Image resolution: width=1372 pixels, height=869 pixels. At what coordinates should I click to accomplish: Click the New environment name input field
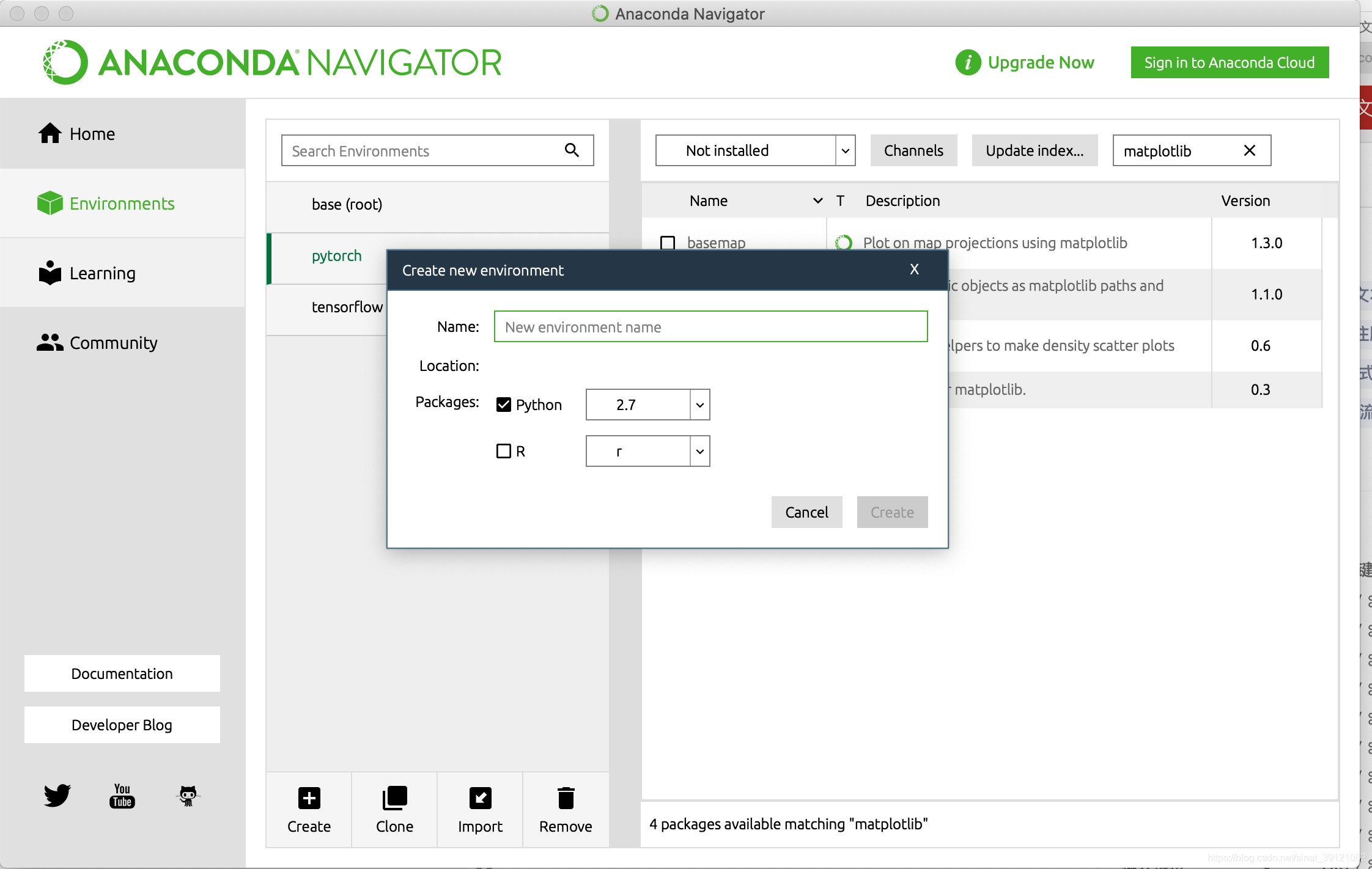click(x=711, y=326)
